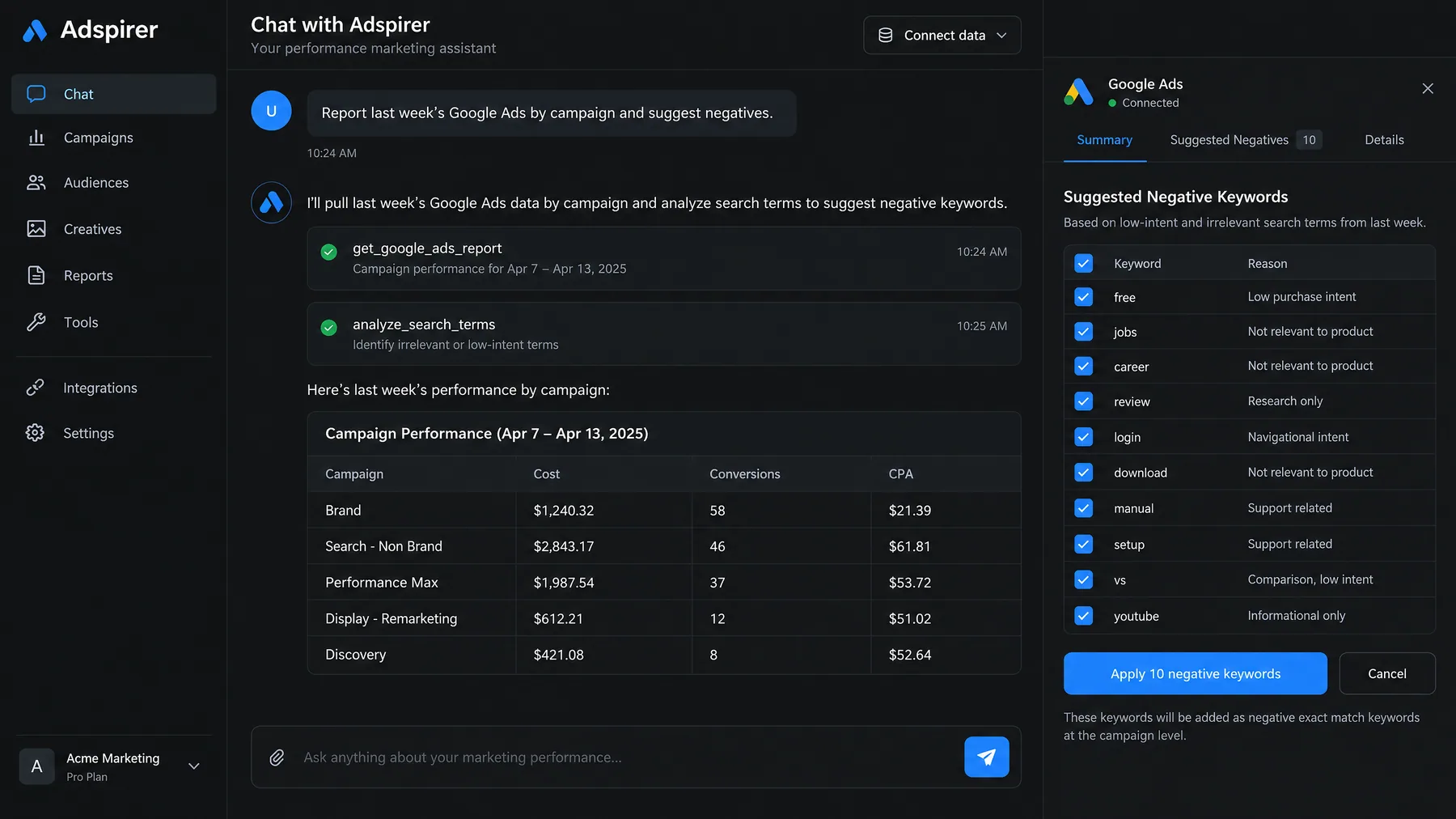Click the Cancel button
Image resolution: width=1456 pixels, height=819 pixels.
click(x=1386, y=673)
